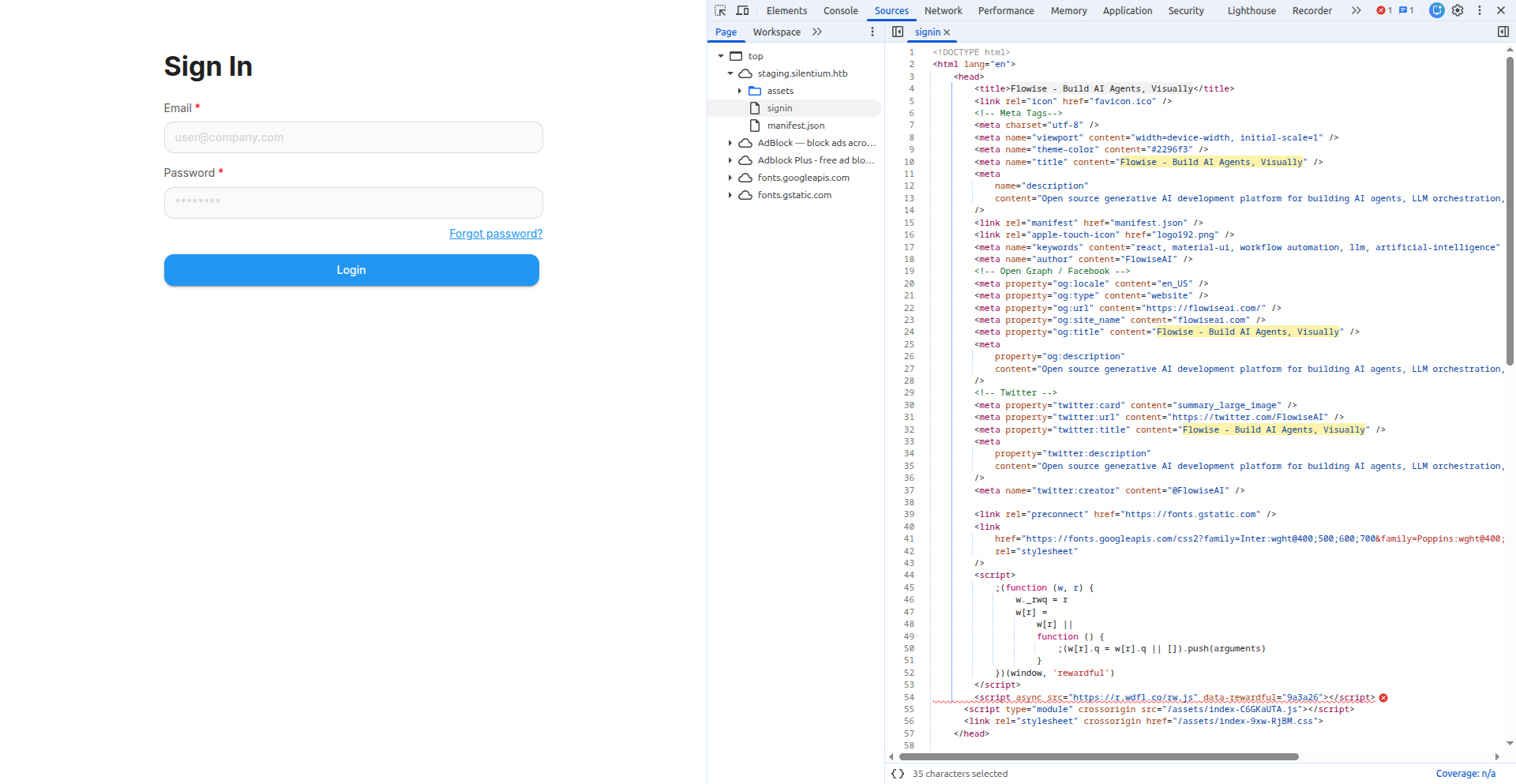Select the Workspace navigator tab
This screenshot has height=784, width=1516.
tap(776, 32)
